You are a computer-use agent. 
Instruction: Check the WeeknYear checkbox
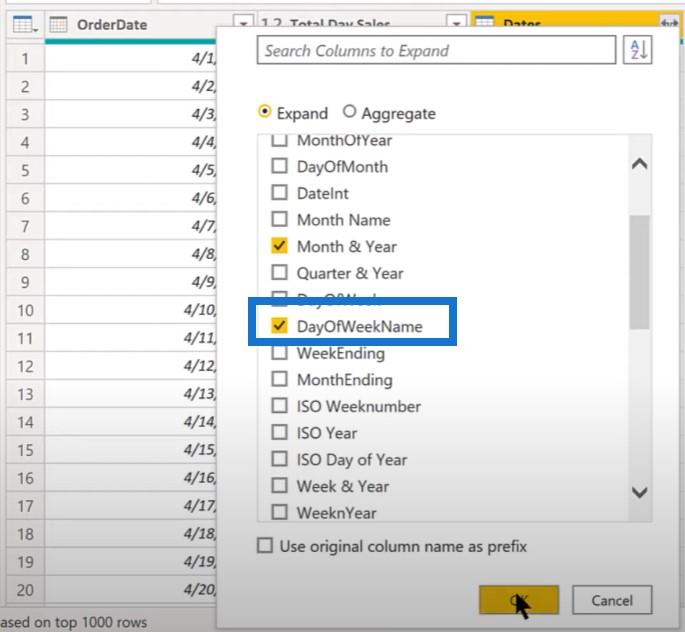(280, 512)
